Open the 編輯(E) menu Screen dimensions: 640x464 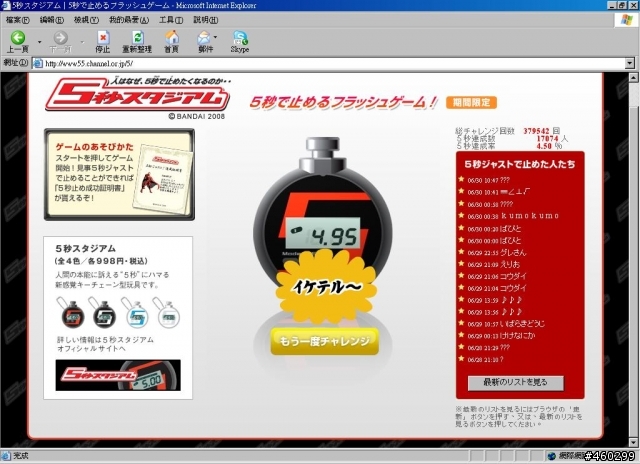(x=51, y=20)
